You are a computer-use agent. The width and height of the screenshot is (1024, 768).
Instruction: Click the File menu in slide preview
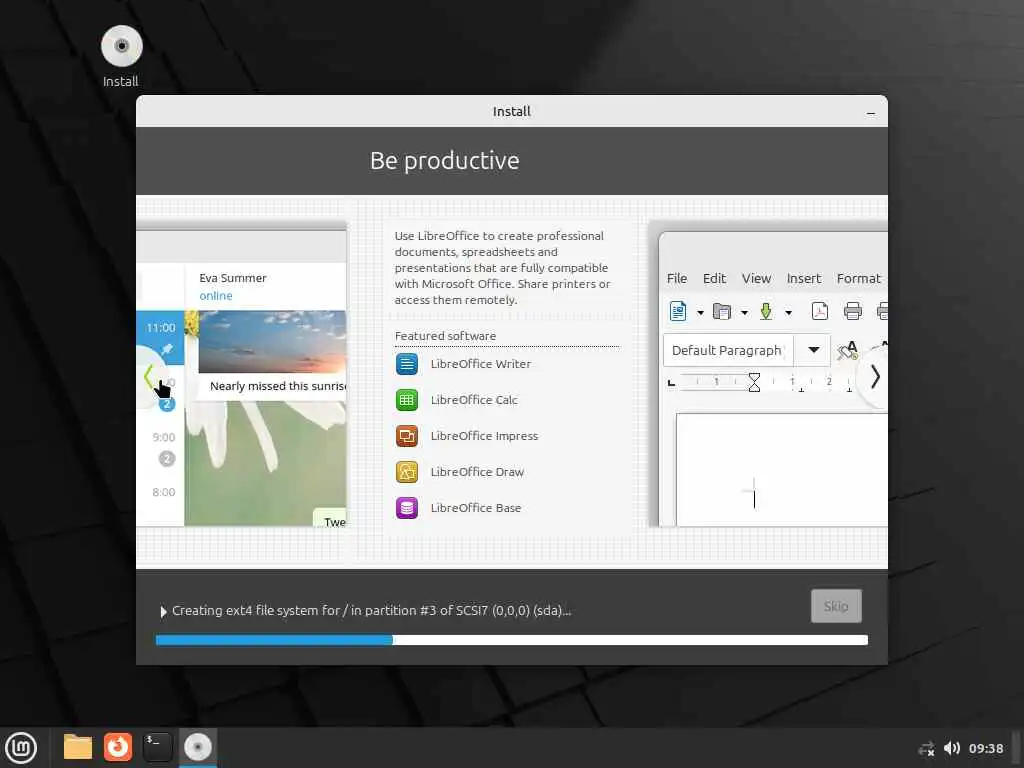pyautogui.click(x=677, y=278)
